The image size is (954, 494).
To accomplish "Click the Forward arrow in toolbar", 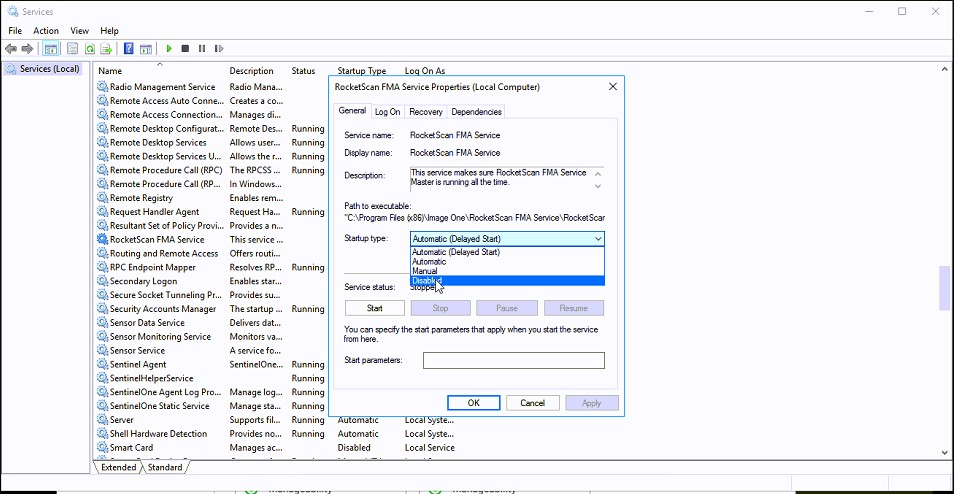I will tap(27, 49).
